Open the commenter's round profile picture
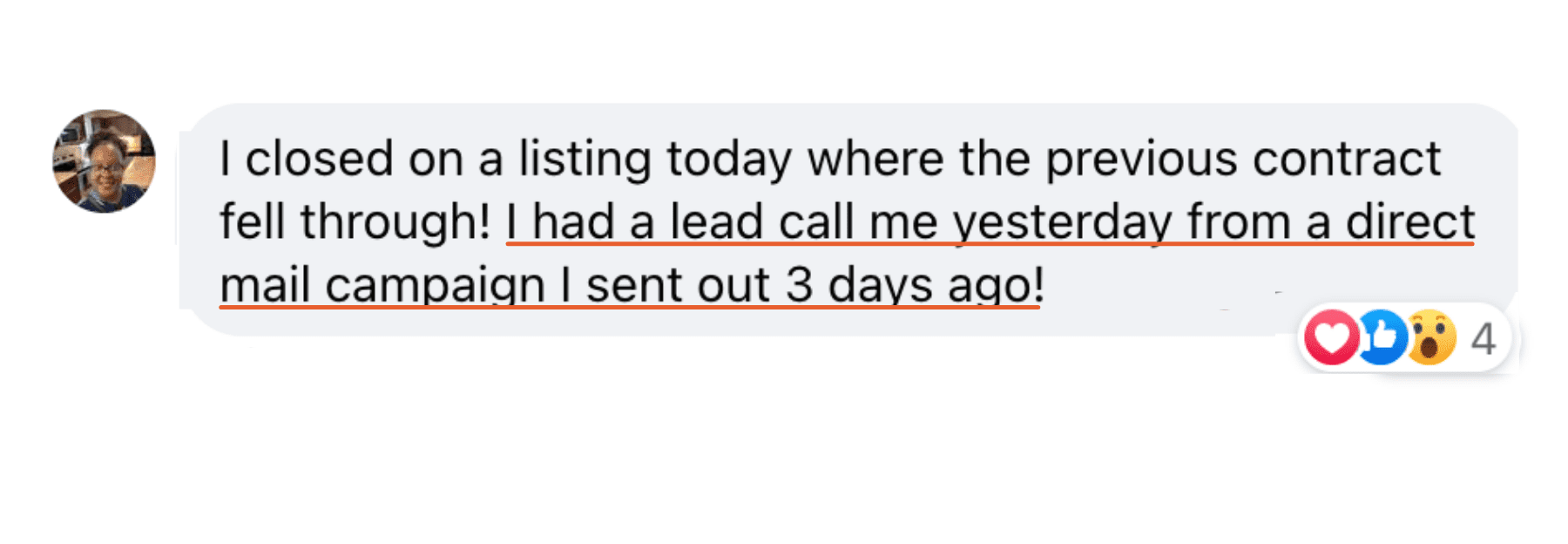This screenshot has height=544, width=1568. (x=105, y=161)
